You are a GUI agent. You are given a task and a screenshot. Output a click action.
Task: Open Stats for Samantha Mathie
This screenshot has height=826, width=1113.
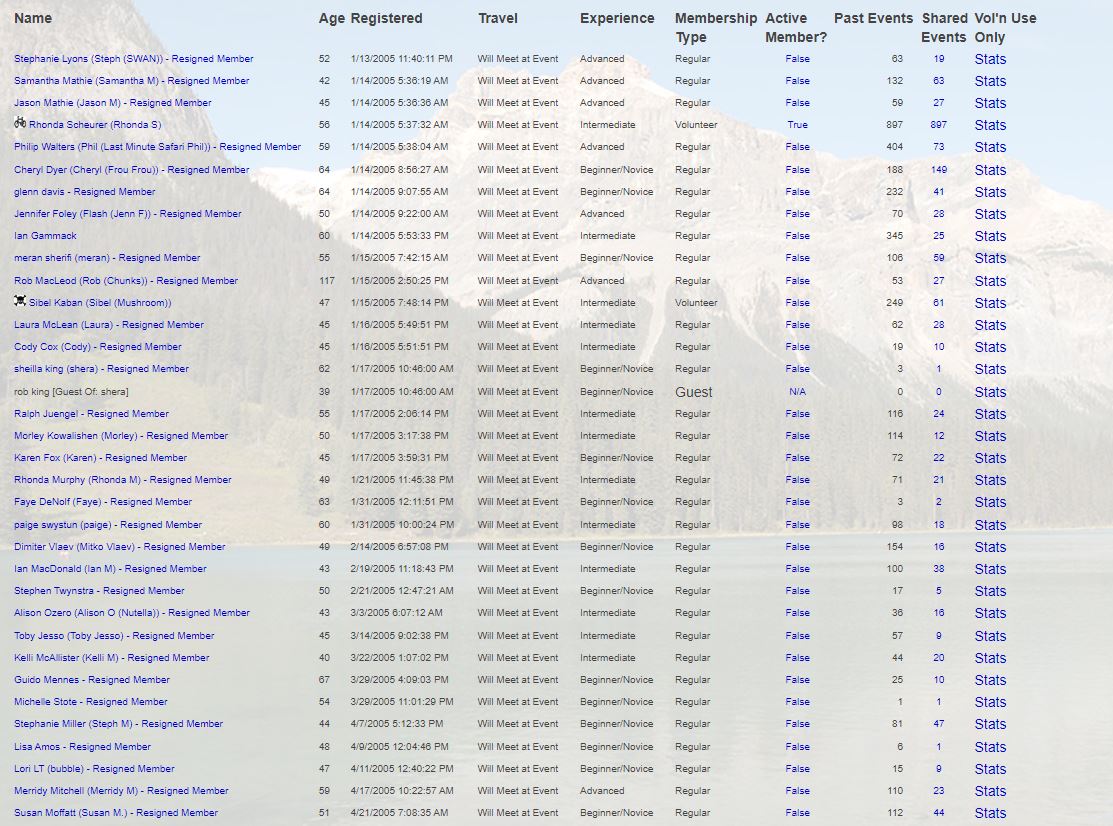(x=990, y=81)
